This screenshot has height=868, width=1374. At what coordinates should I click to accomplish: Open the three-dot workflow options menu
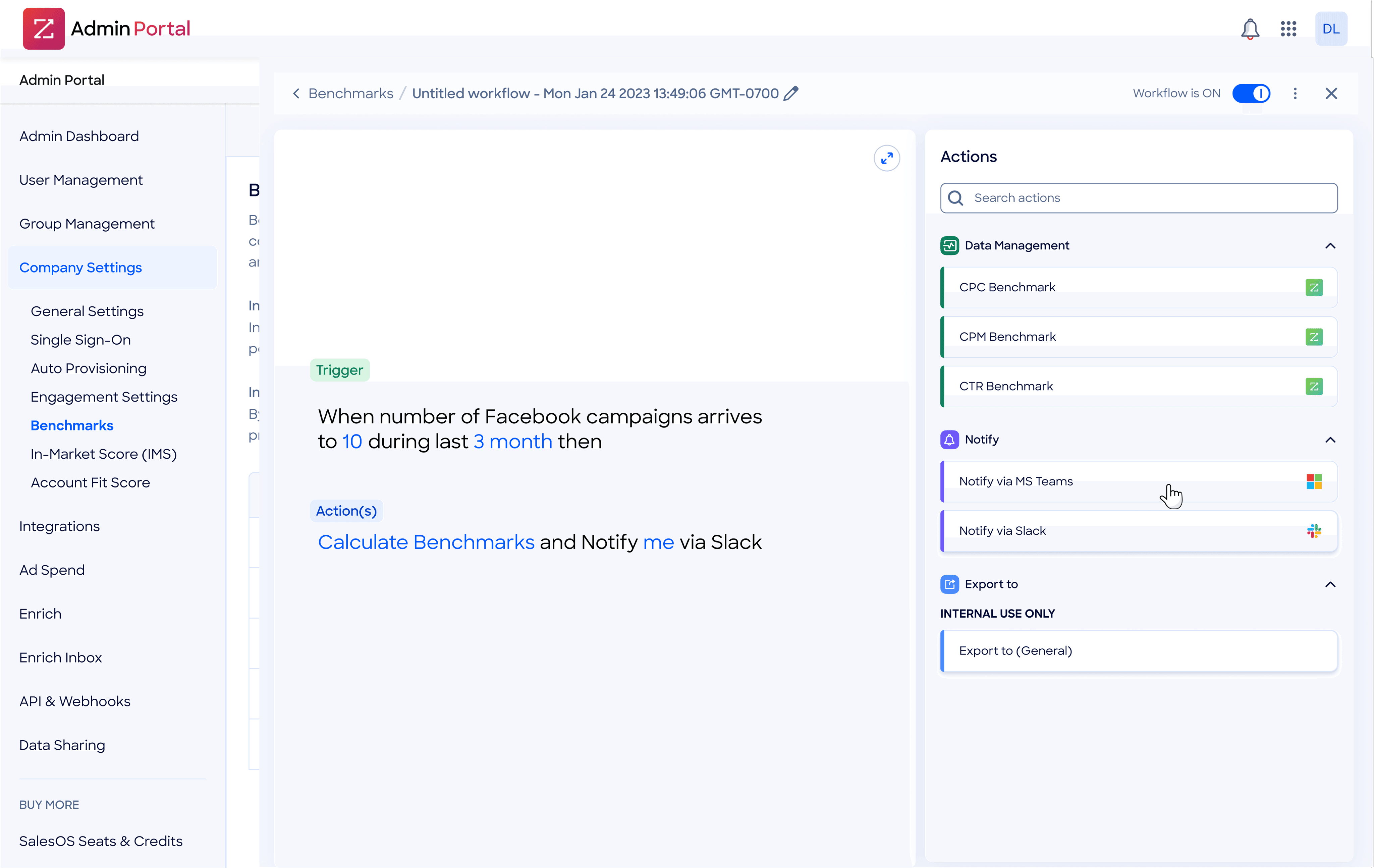pos(1295,93)
